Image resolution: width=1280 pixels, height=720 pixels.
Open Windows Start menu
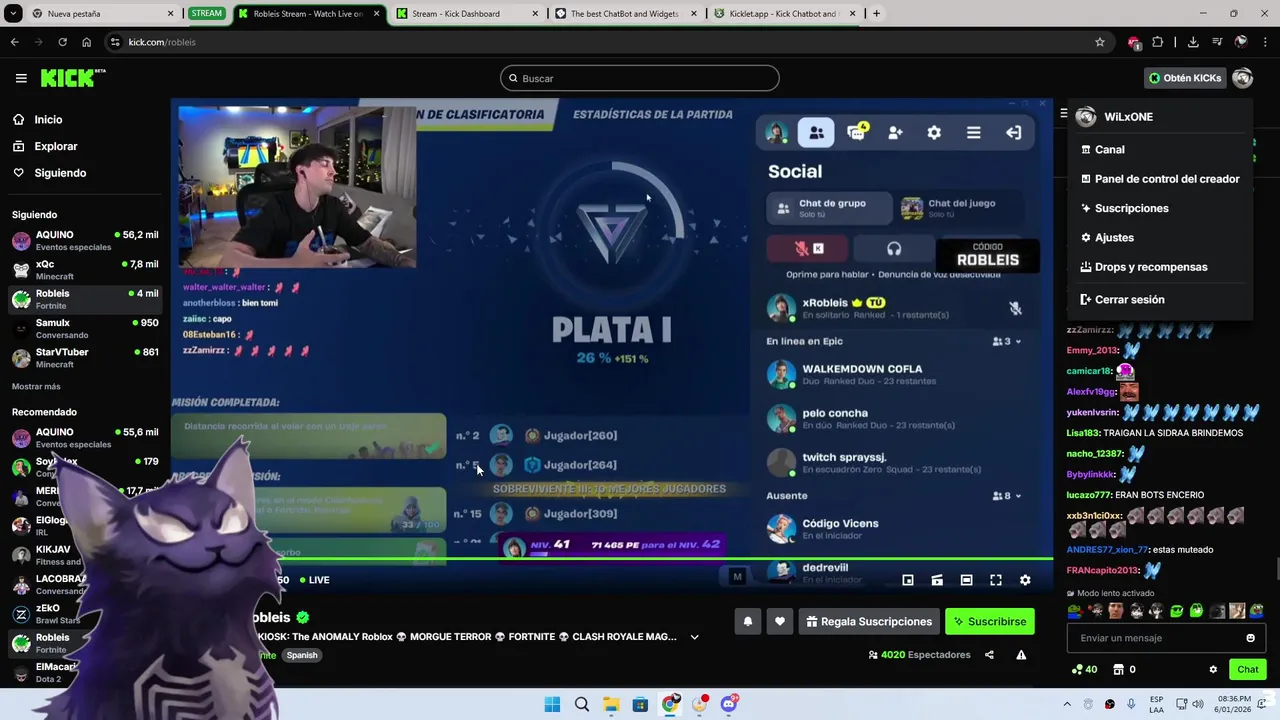552,704
